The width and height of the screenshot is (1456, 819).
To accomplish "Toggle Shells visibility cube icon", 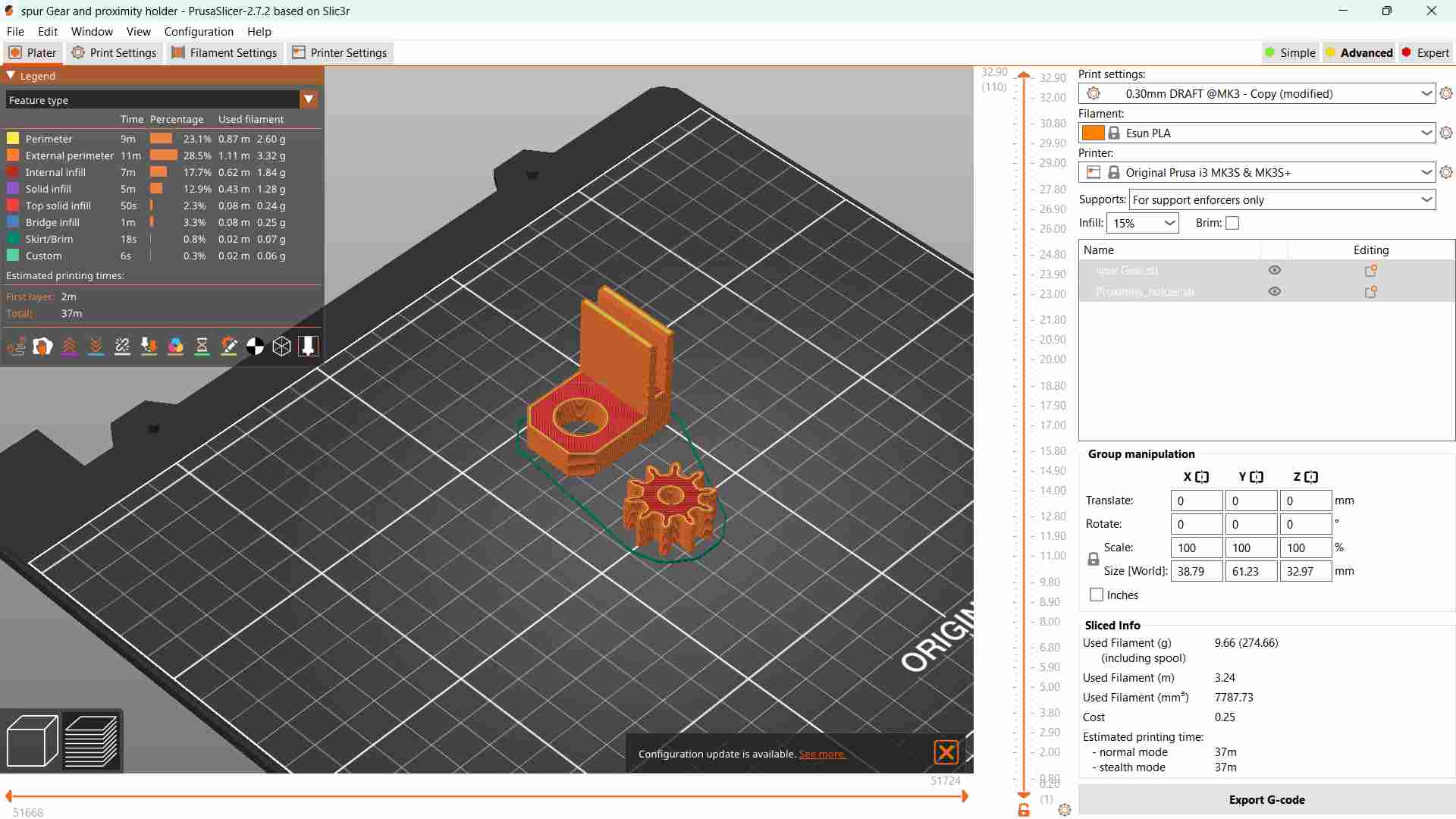I will [281, 347].
